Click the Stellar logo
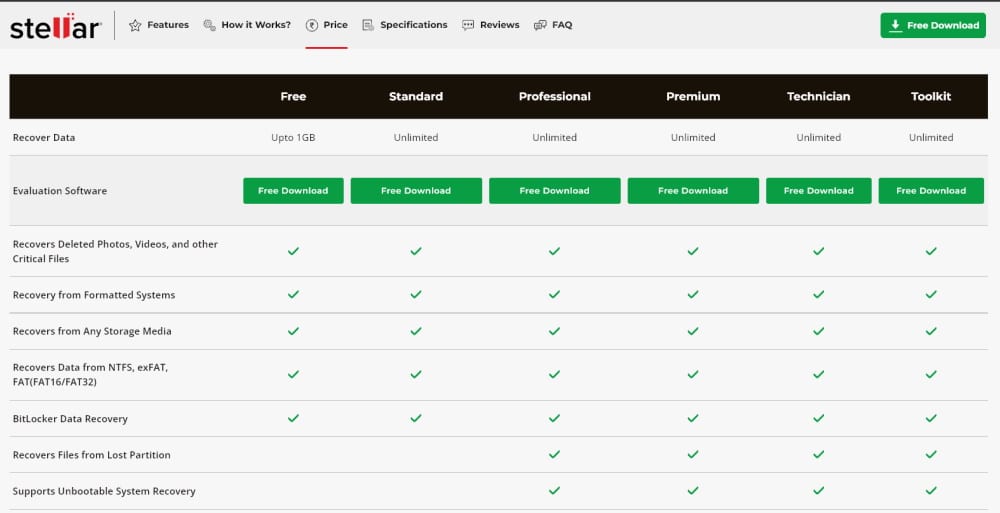 coord(55,27)
